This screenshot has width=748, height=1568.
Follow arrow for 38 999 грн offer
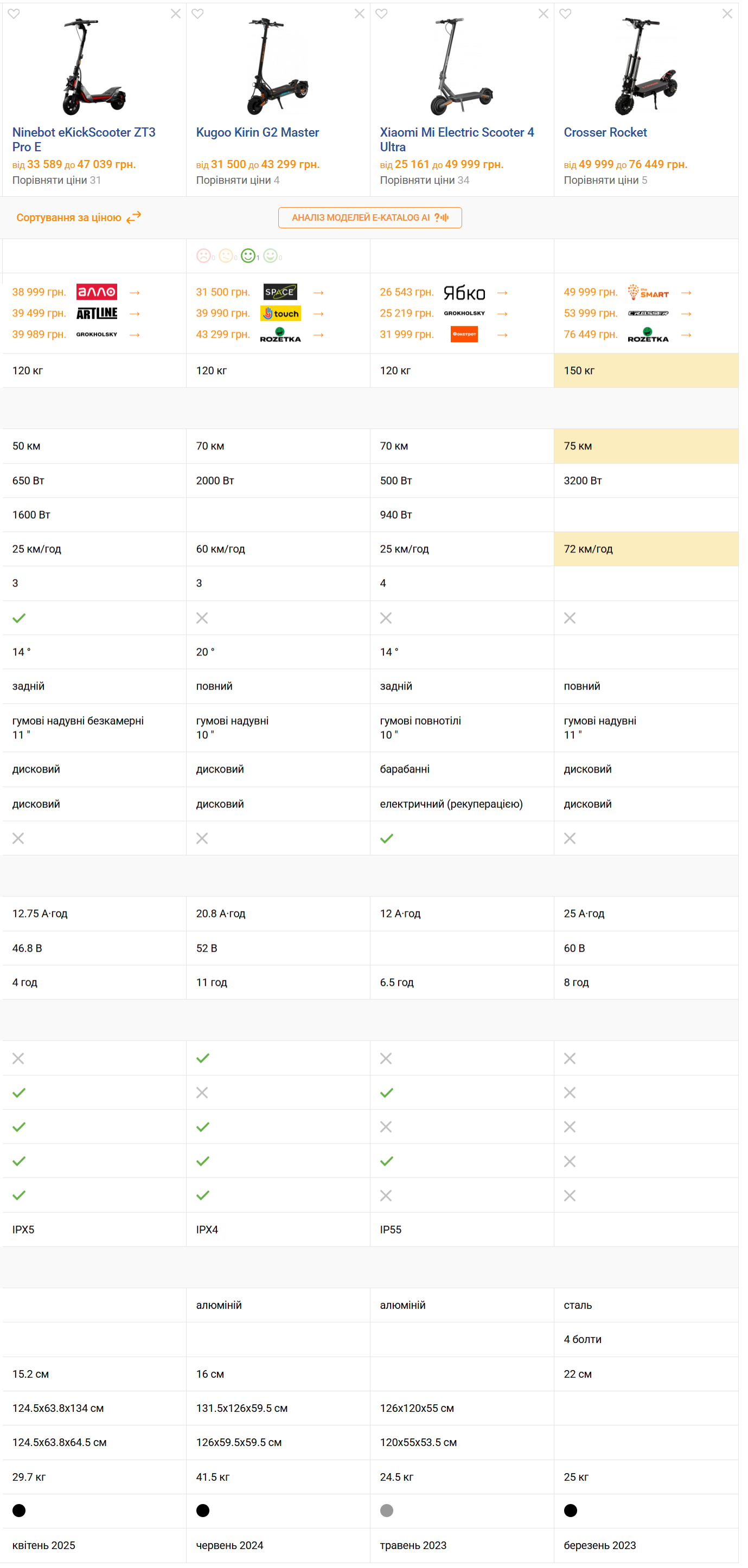[135, 293]
